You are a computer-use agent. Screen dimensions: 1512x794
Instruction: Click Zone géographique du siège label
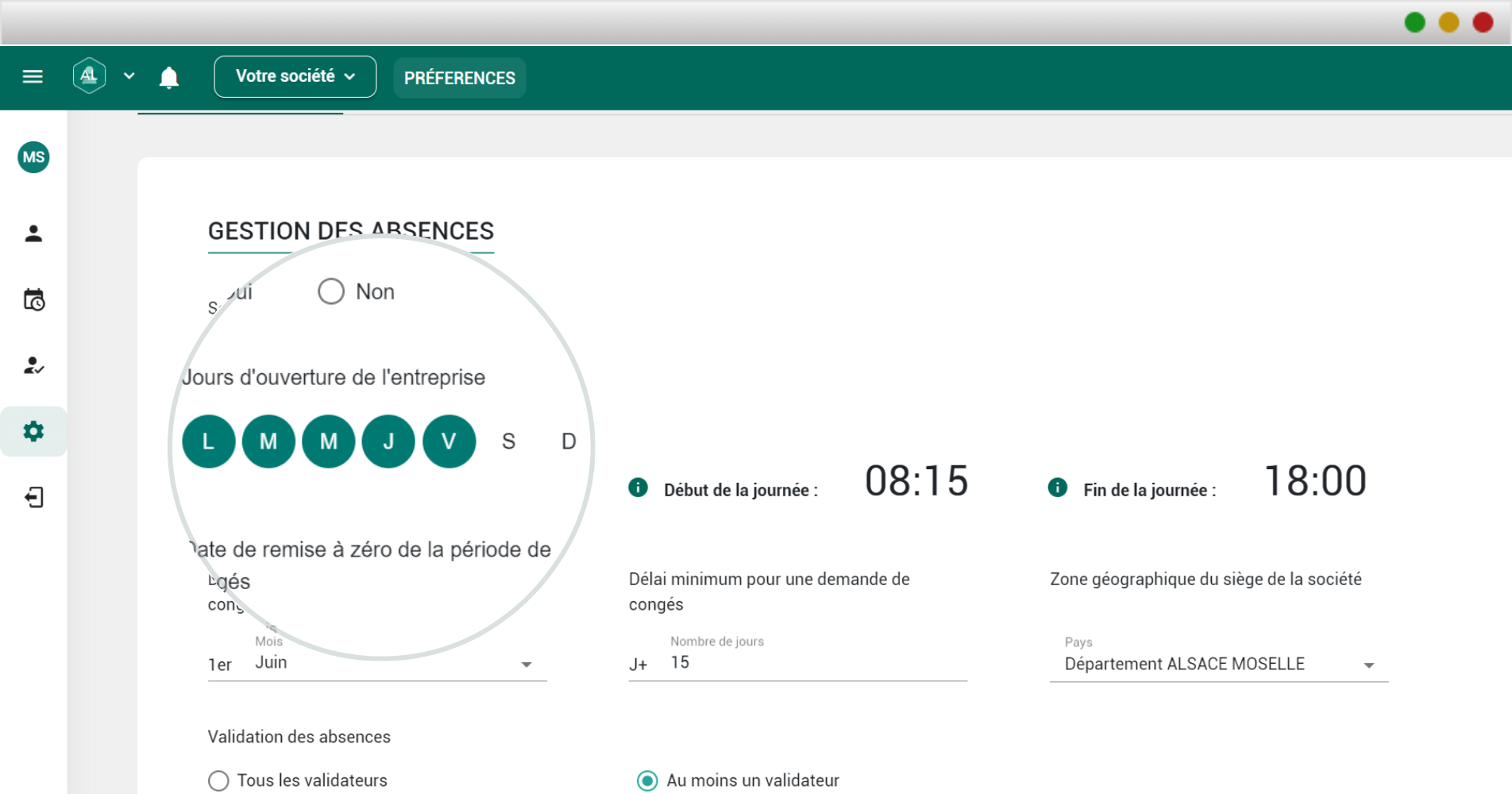pyautogui.click(x=1205, y=579)
